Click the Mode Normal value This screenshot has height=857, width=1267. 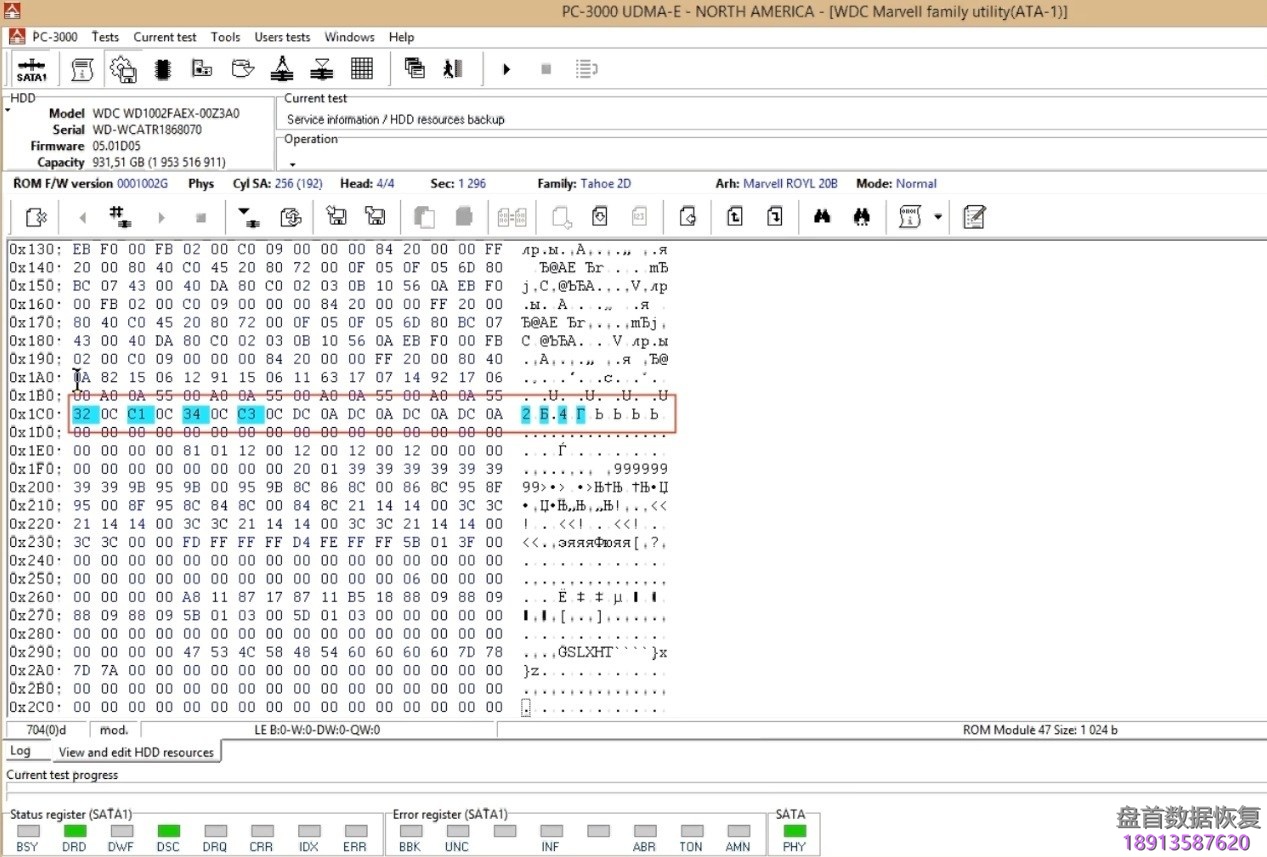tap(916, 184)
